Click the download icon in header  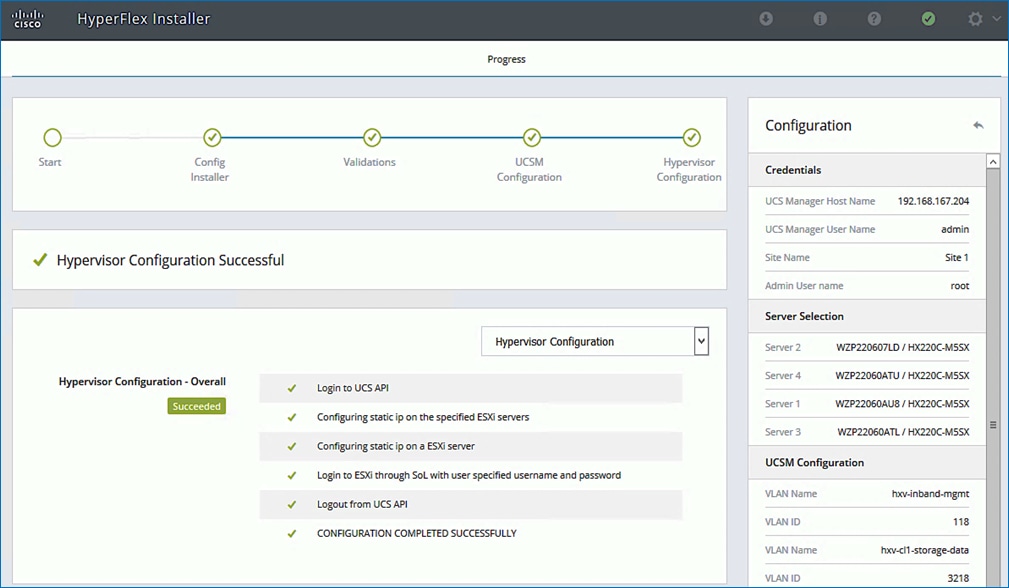tap(766, 19)
